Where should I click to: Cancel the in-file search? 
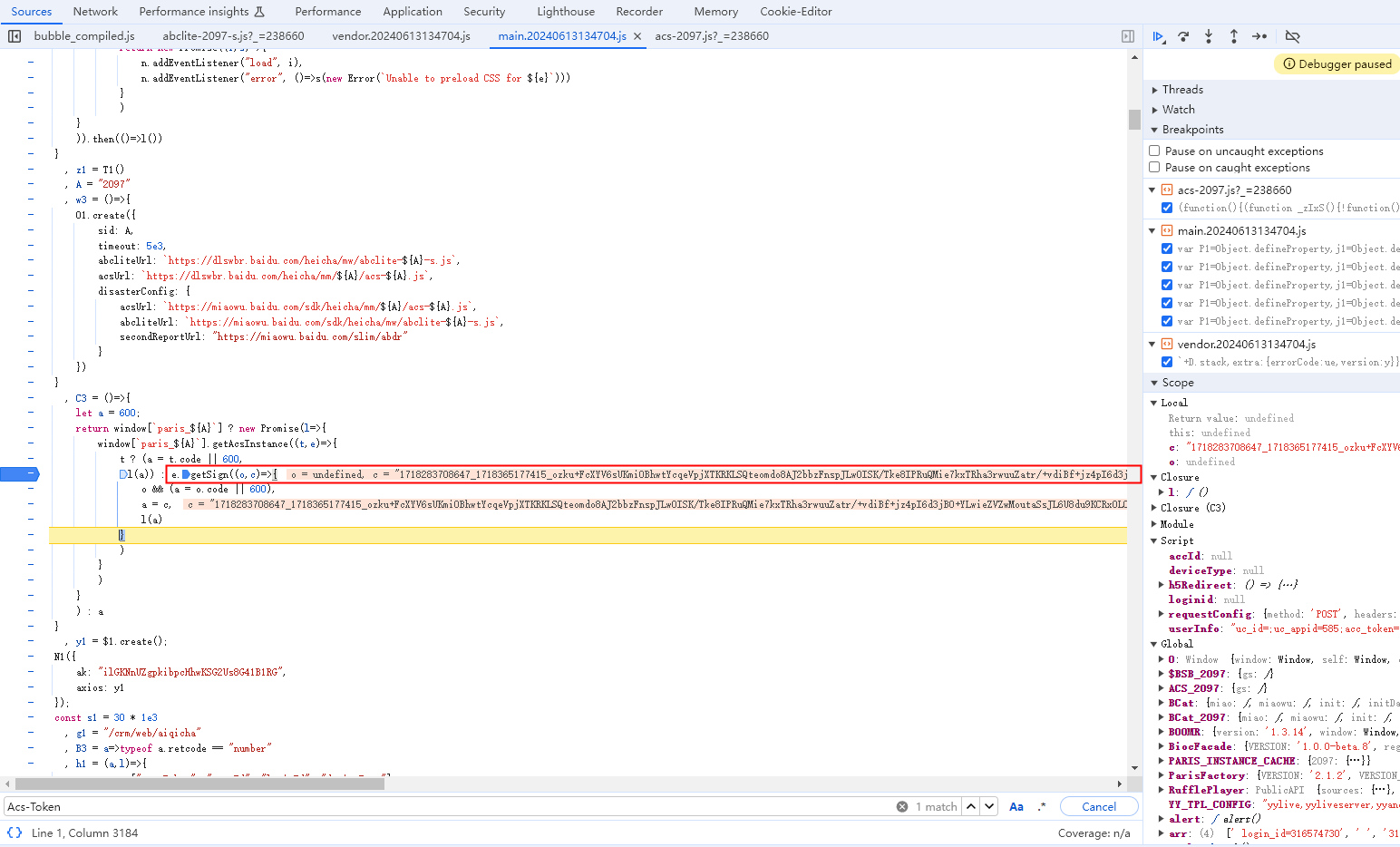coord(1099,806)
